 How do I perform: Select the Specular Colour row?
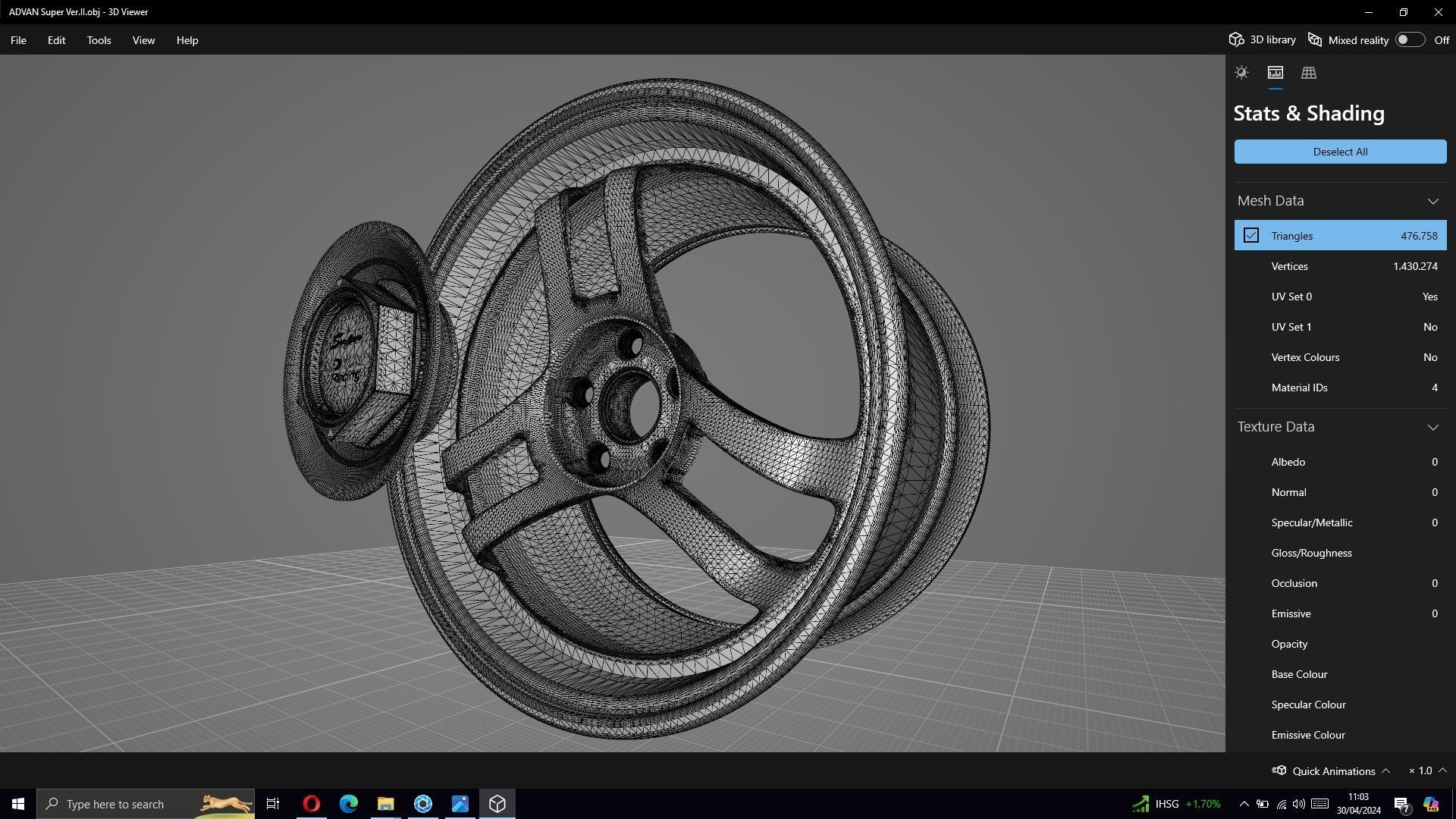pos(1340,704)
